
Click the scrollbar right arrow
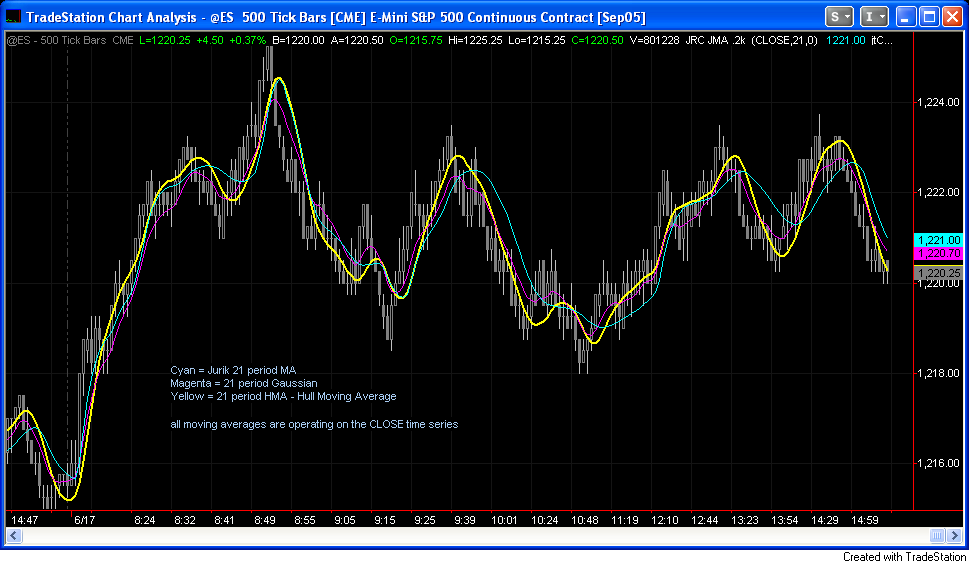tap(955, 535)
